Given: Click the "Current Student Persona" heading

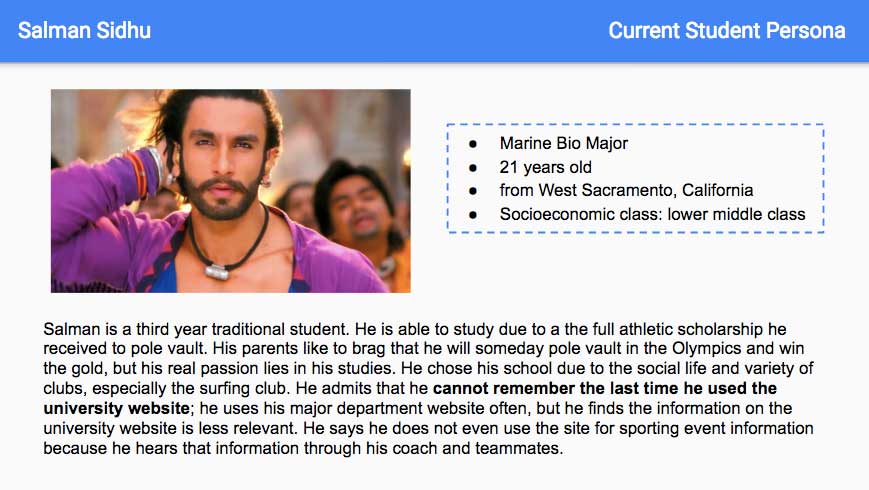Looking at the screenshot, I should pos(727,30).
